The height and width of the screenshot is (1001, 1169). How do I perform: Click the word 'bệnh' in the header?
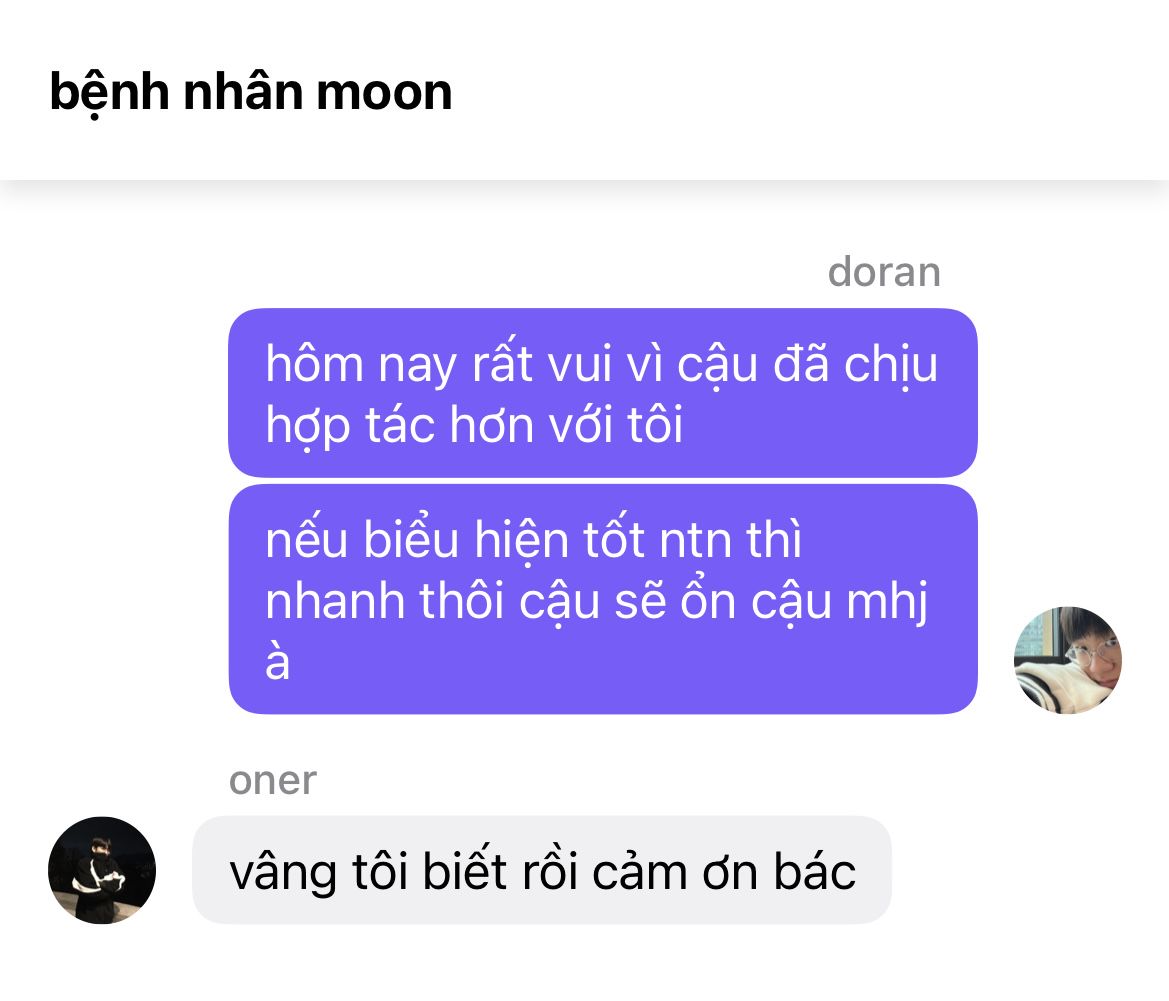coord(109,92)
